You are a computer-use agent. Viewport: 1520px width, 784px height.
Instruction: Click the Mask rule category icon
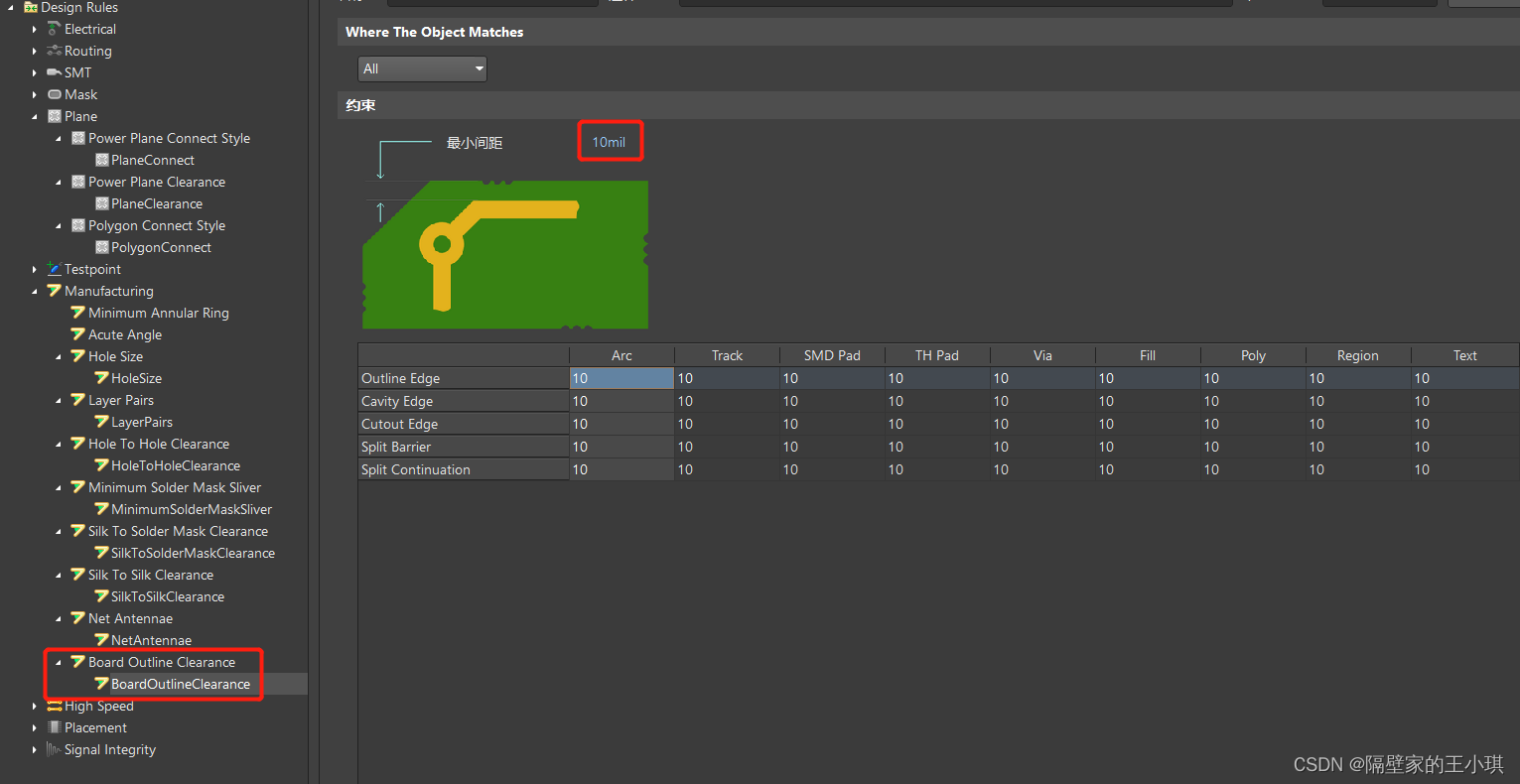pos(55,94)
